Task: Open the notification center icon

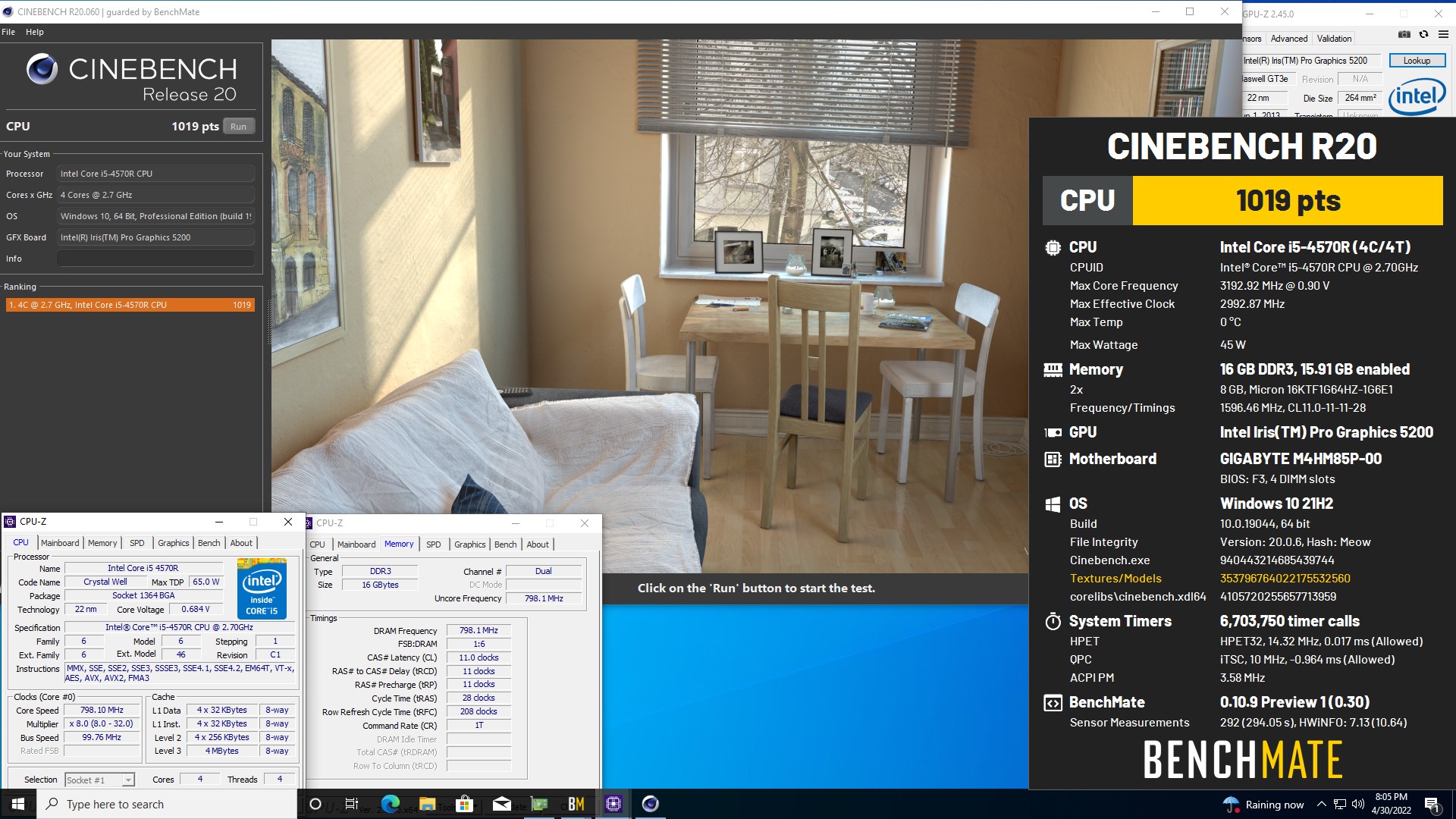Action: [x=1432, y=805]
